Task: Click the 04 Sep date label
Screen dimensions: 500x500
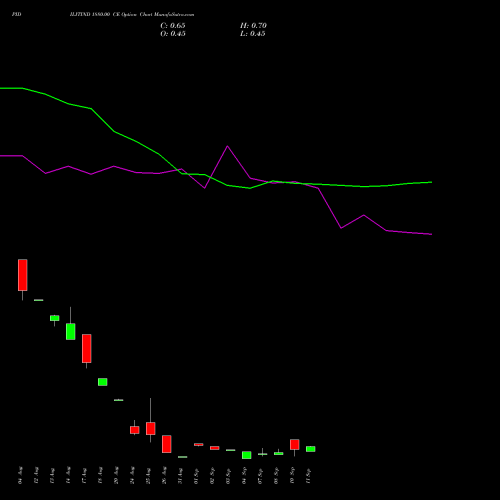Action: pyautogui.click(x=245, y=475)
